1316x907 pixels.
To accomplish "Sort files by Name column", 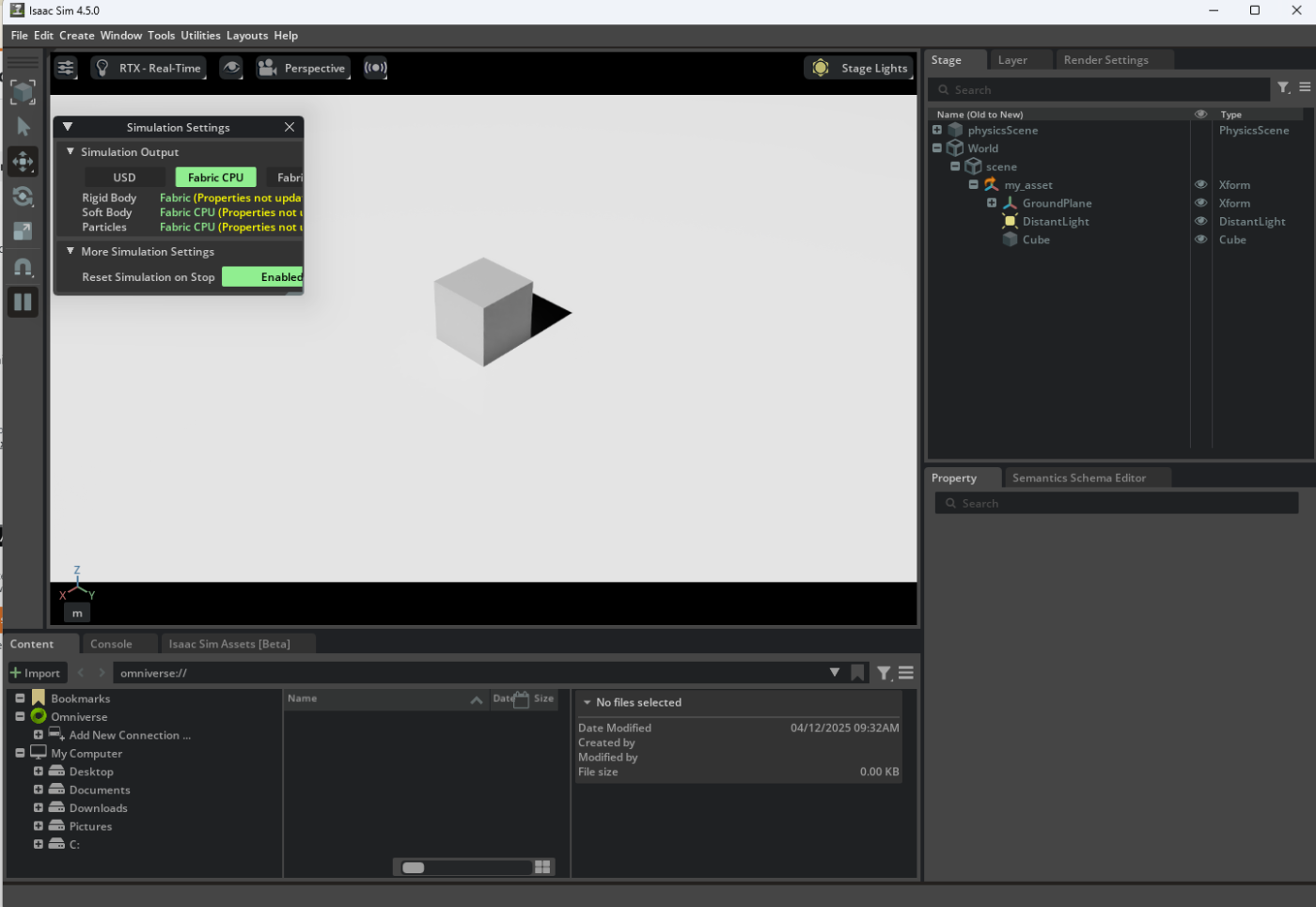I will (x=385, y=698).
